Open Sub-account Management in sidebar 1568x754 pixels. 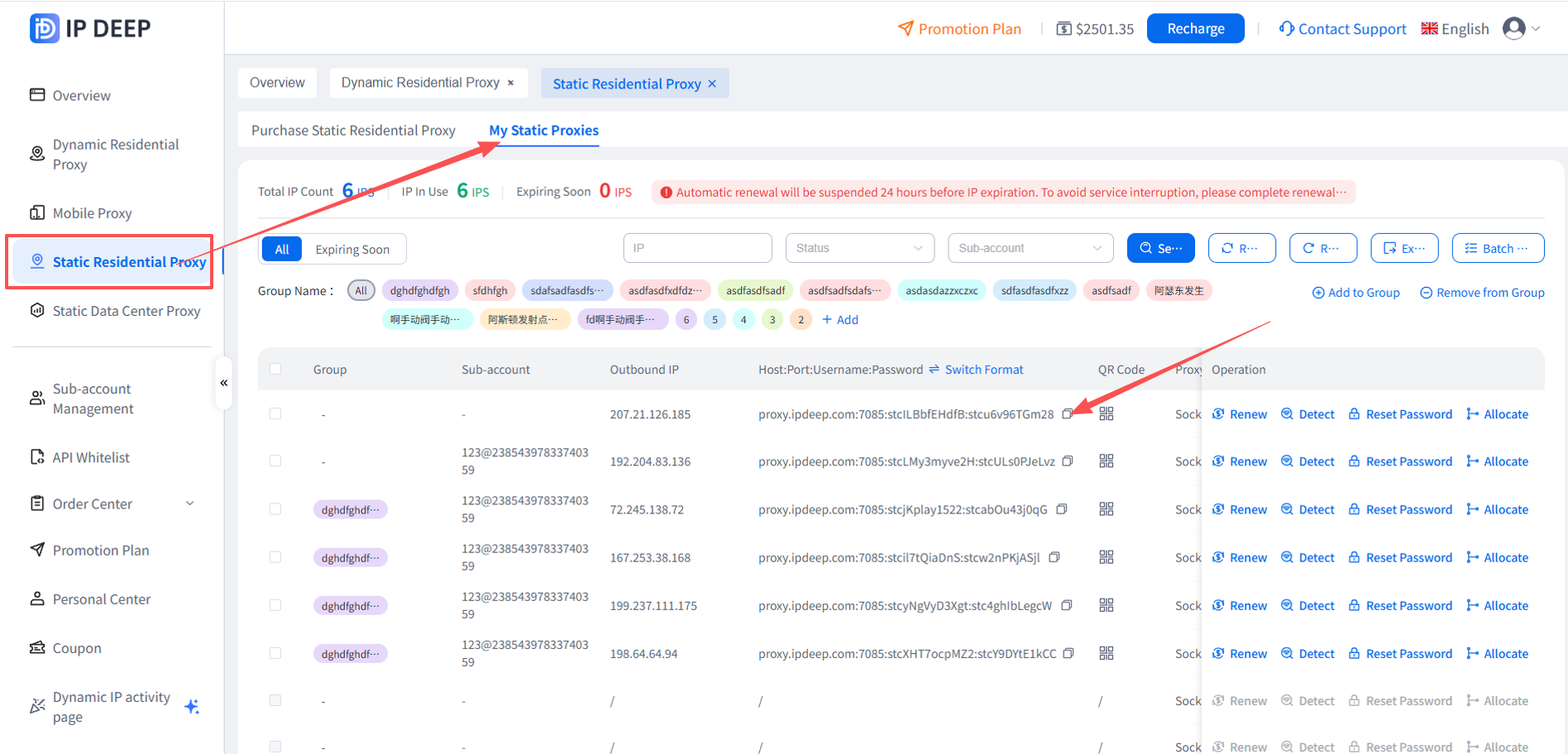[82, 398]
